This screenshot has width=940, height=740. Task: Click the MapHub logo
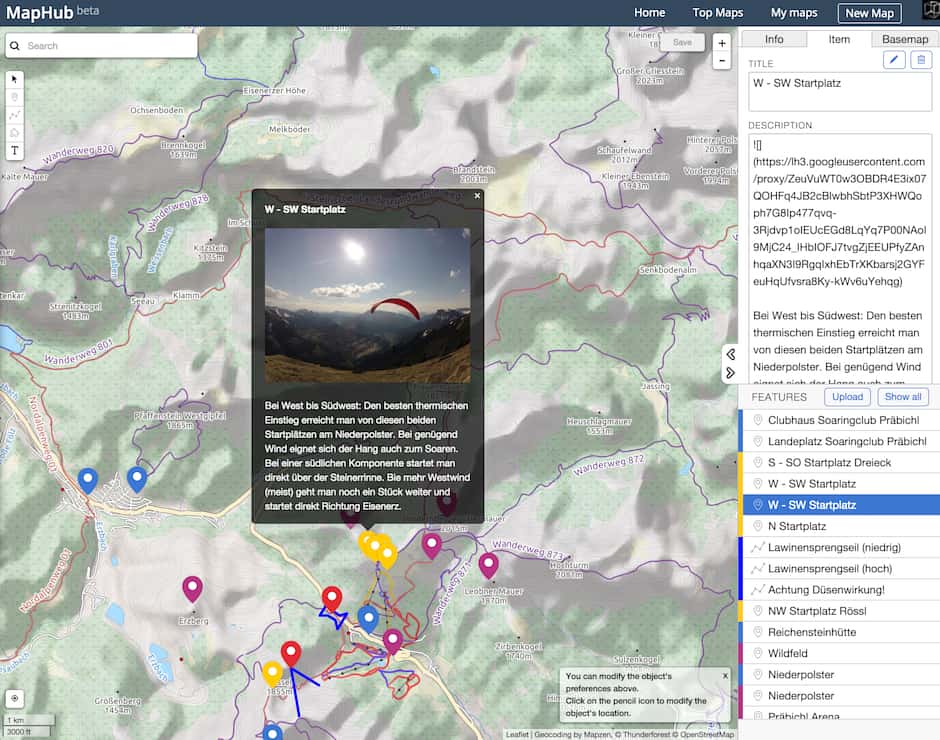pos(39,13)
